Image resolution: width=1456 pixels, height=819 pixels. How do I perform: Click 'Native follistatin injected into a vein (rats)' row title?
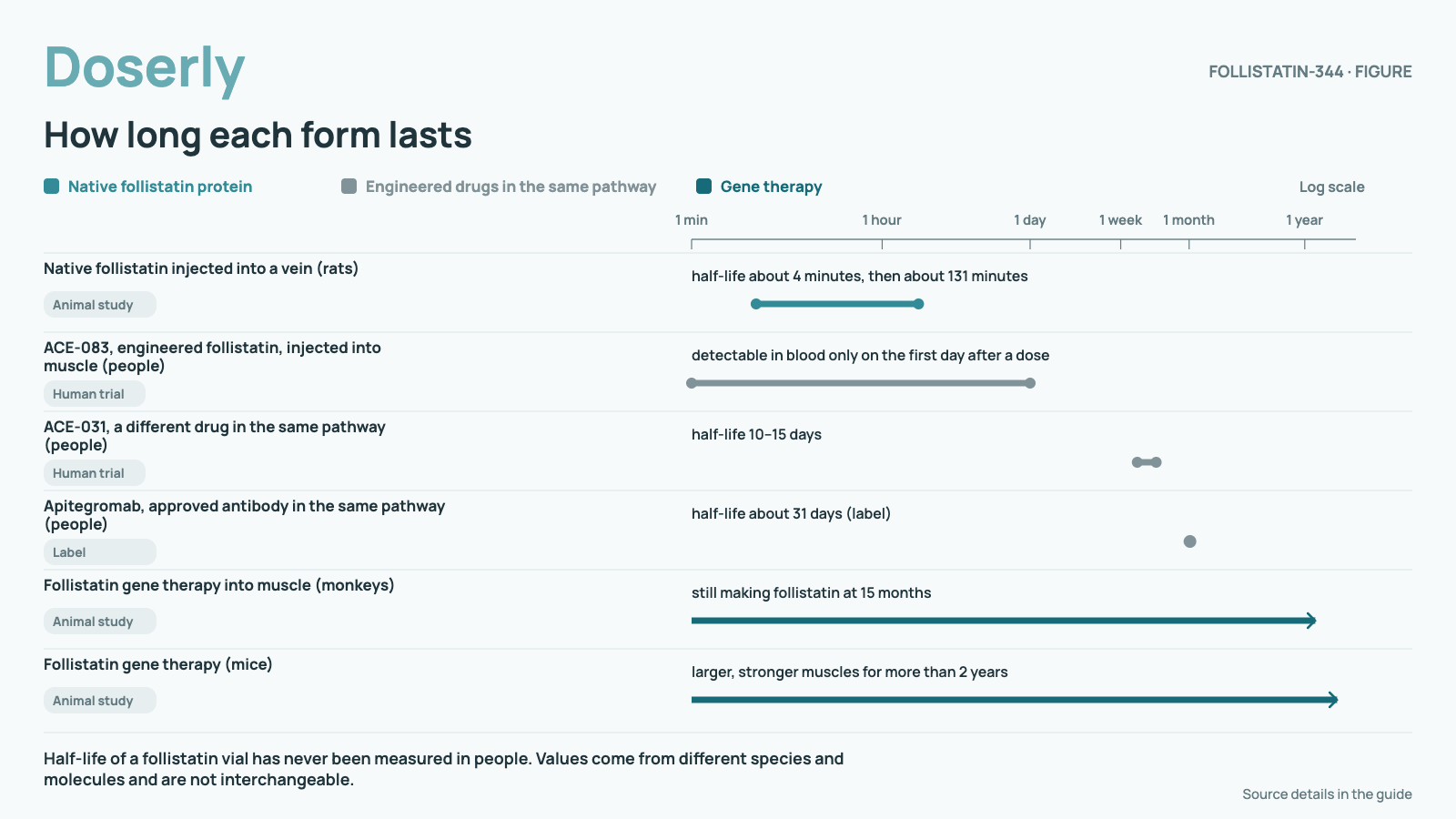(x=201, y=268)
